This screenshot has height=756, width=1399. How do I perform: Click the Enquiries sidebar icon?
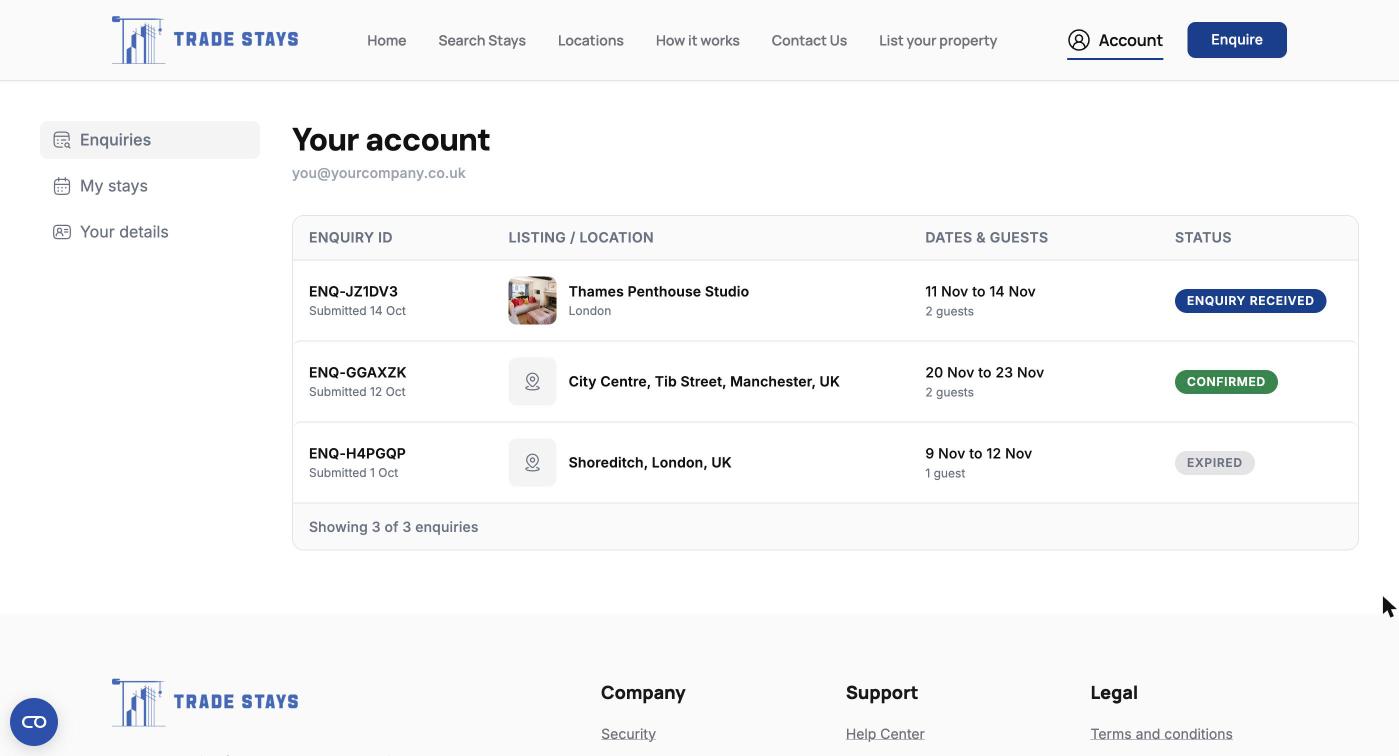(62, 140)
